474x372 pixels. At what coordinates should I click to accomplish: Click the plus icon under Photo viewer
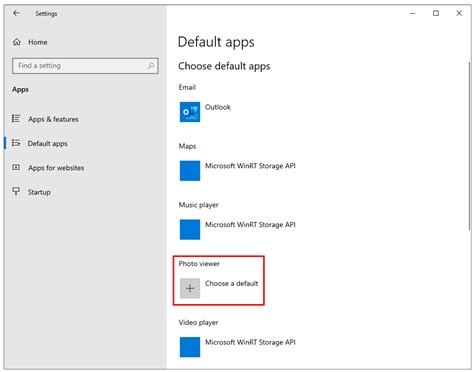(x=190, y=288)
